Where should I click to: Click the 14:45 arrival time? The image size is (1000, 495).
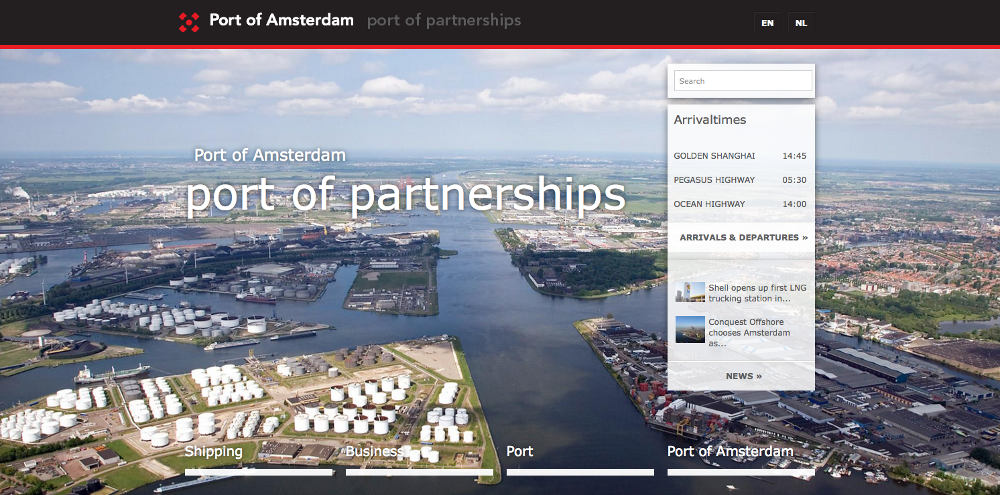tap(795, 156)
